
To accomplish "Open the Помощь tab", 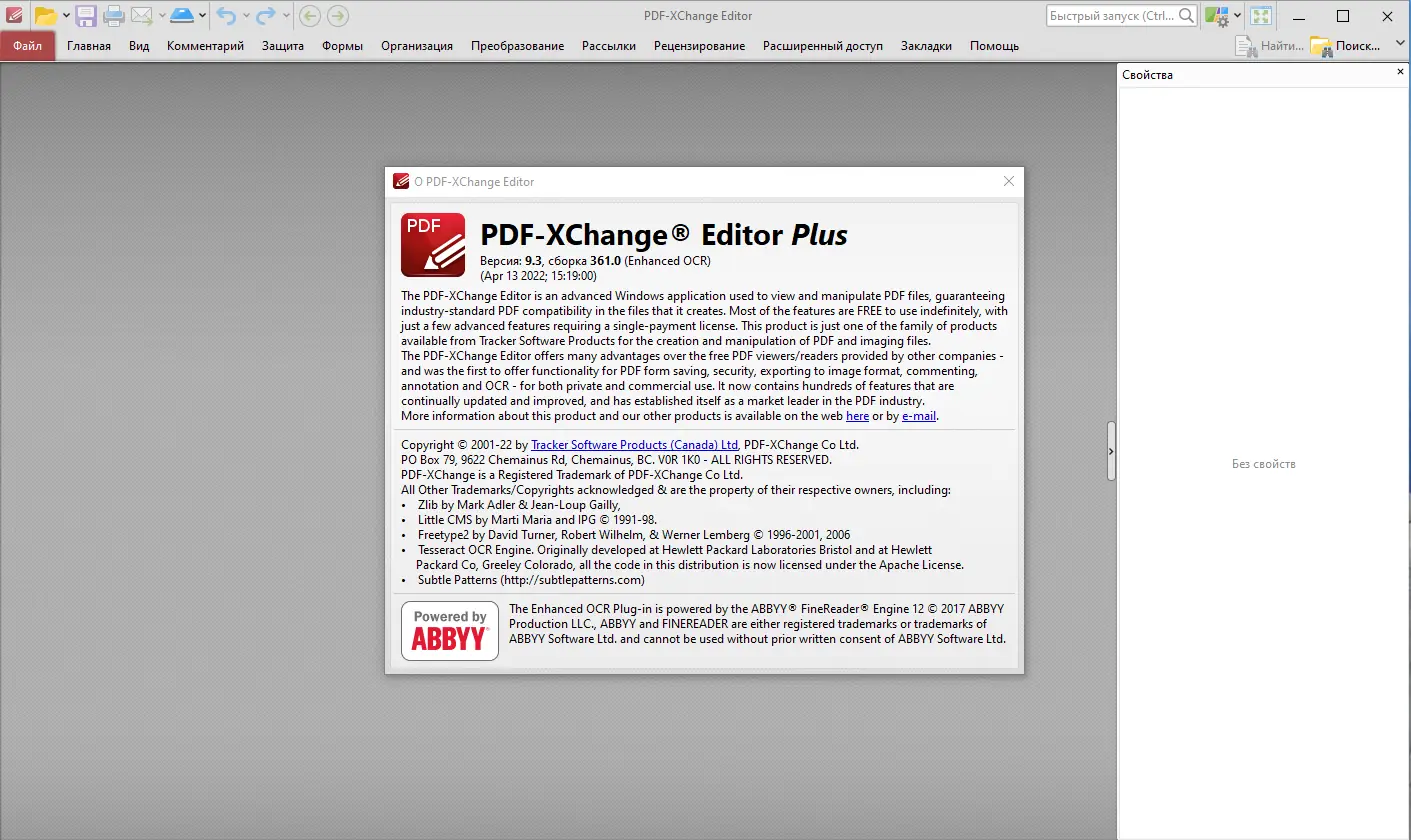I will 995,46.
